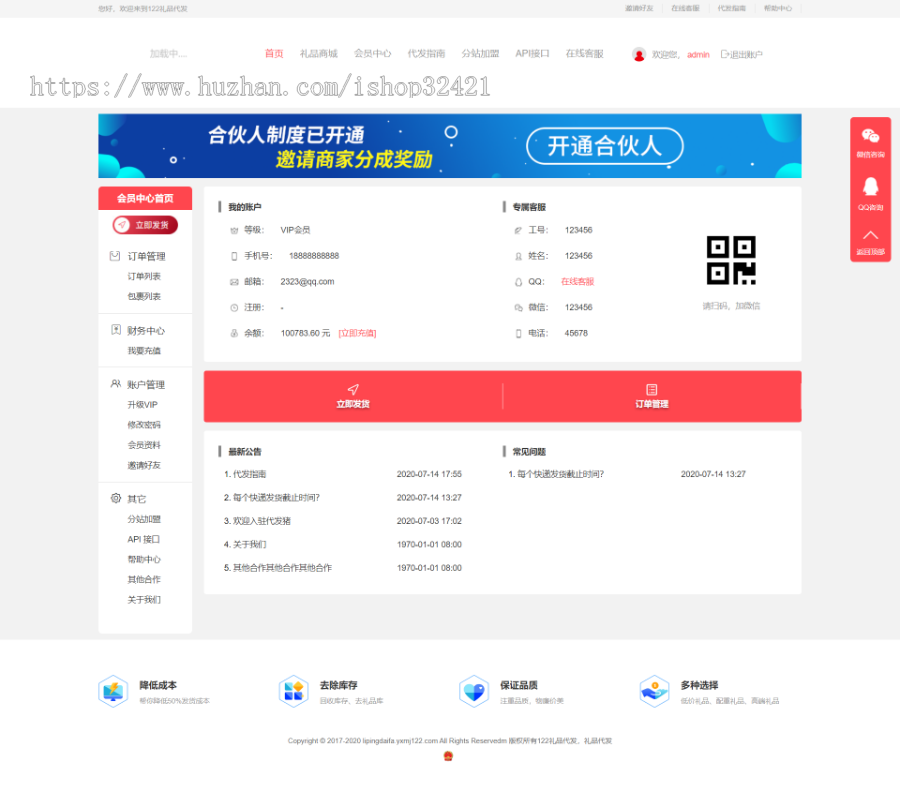Open 我要充值 in sidebar
This screenshot has height=792, width=900.
(x=144, y=351)
